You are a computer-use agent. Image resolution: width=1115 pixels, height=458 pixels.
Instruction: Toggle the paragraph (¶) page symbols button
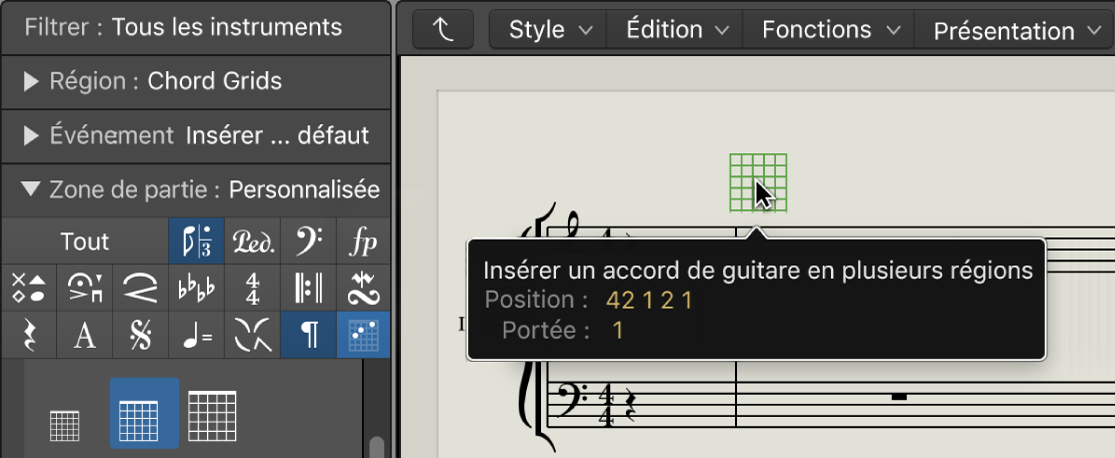[309, 335]
